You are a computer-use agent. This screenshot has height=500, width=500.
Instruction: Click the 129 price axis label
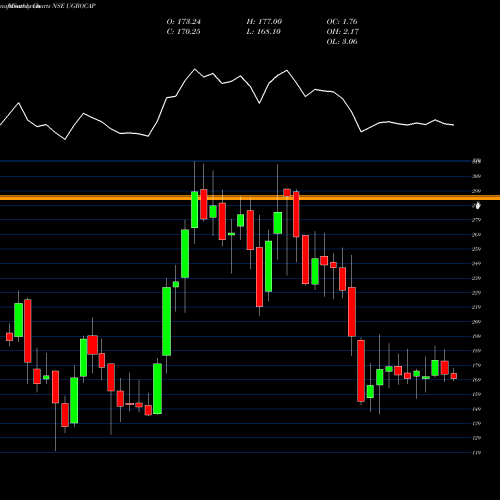coord(477,438)
